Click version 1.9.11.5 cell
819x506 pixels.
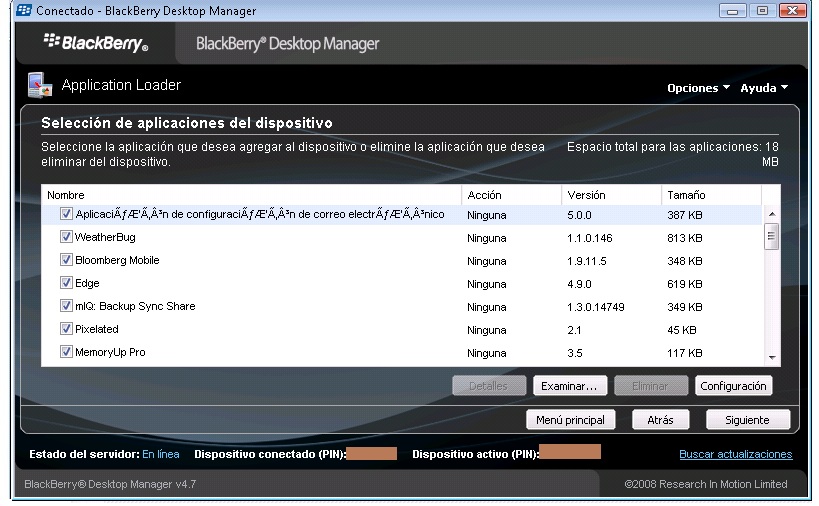pyautogui.click(x=587, y=261)
